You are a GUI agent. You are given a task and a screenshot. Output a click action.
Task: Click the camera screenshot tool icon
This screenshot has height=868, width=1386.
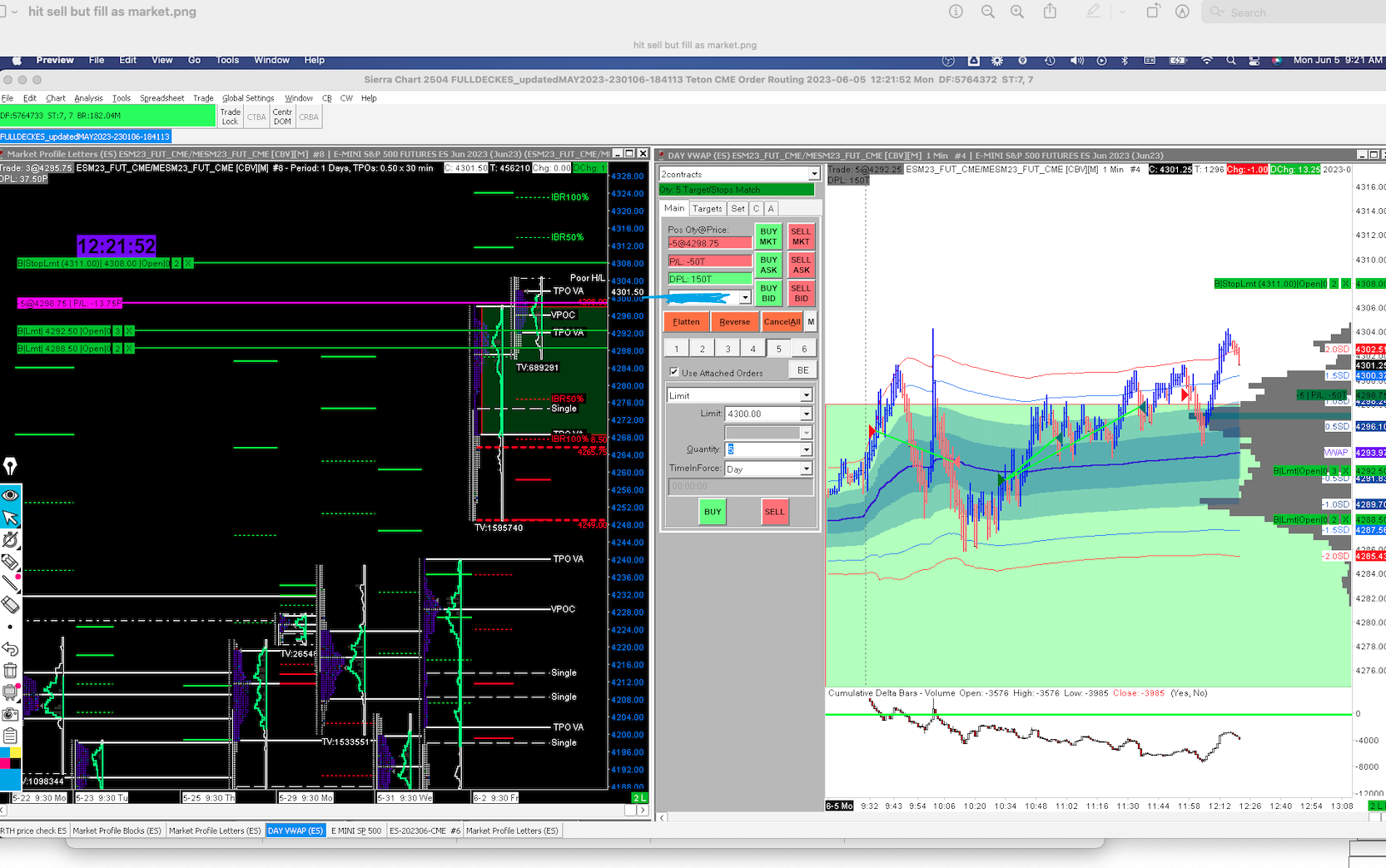tap(10, 714)
